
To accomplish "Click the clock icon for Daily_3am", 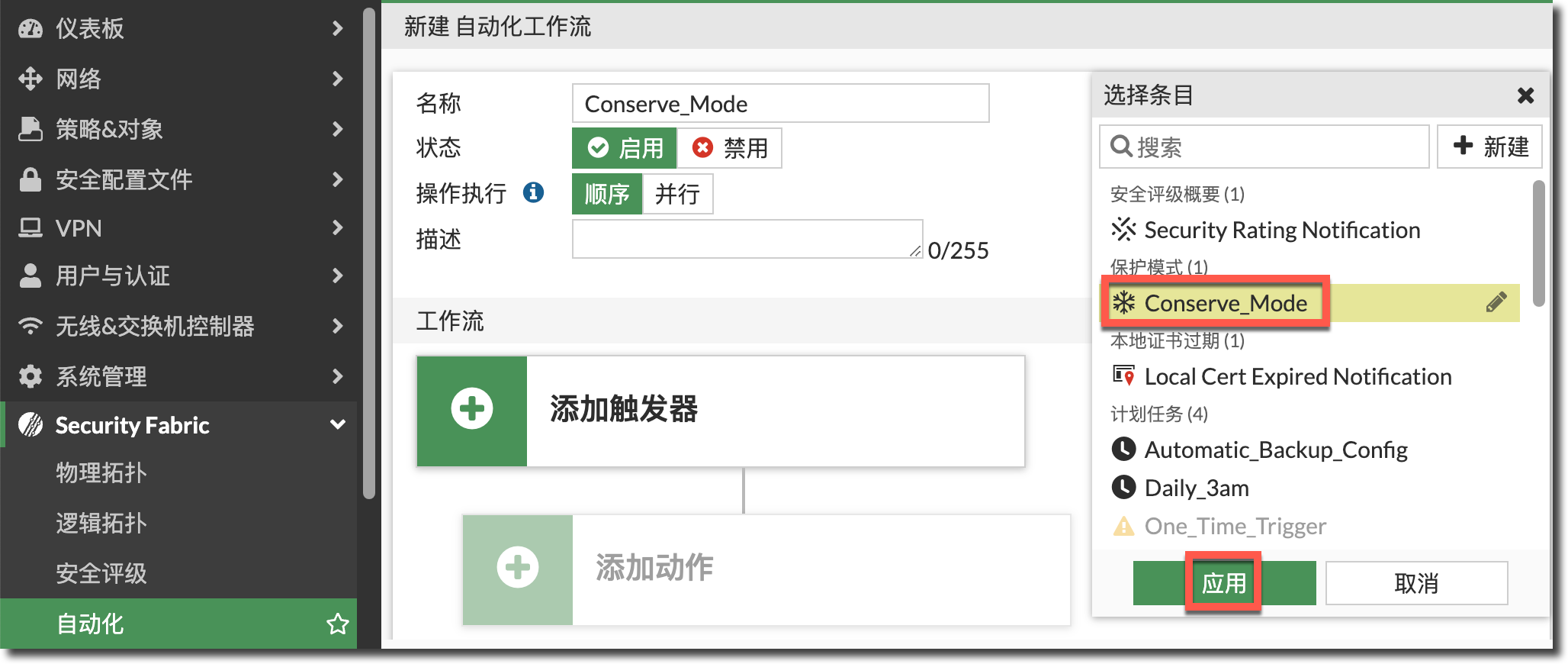I will 1123,487.
